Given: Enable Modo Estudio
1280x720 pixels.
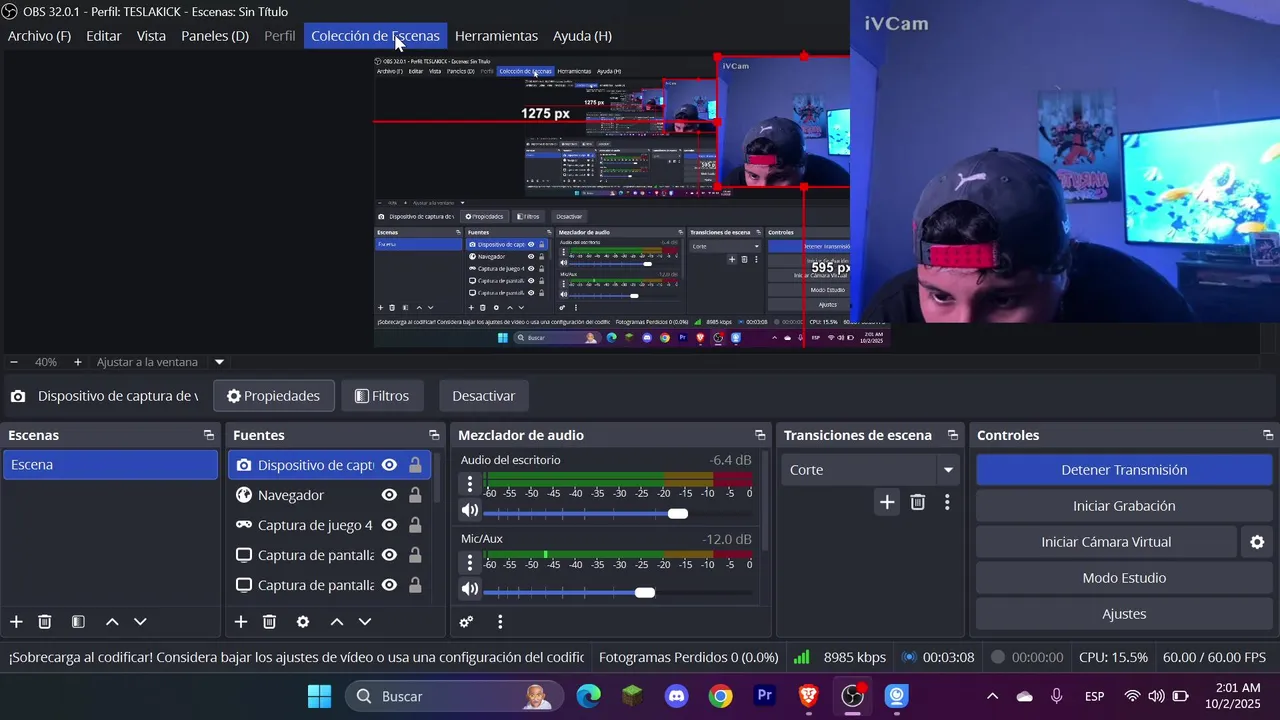Looking at the screenshot, I should tap(1124, 578).
